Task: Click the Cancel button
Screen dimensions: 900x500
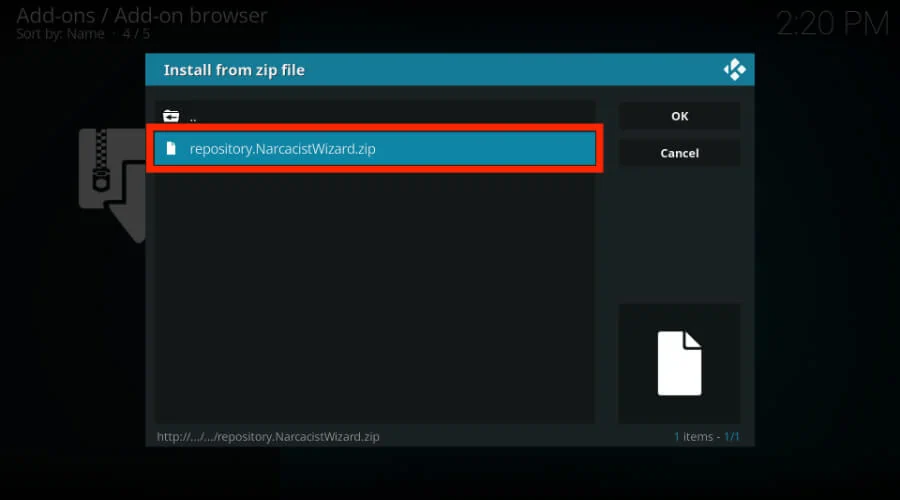Action: click(680, 153)
